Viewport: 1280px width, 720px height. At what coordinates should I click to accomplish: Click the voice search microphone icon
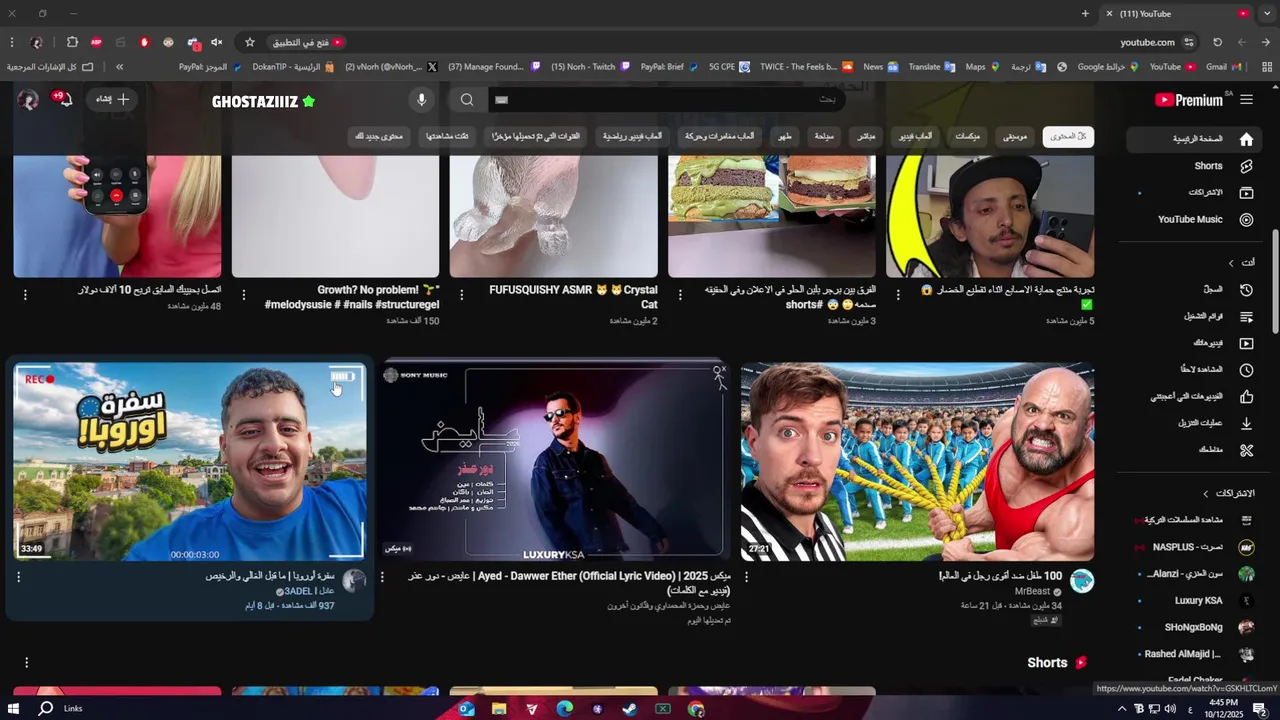click(422, 100)
